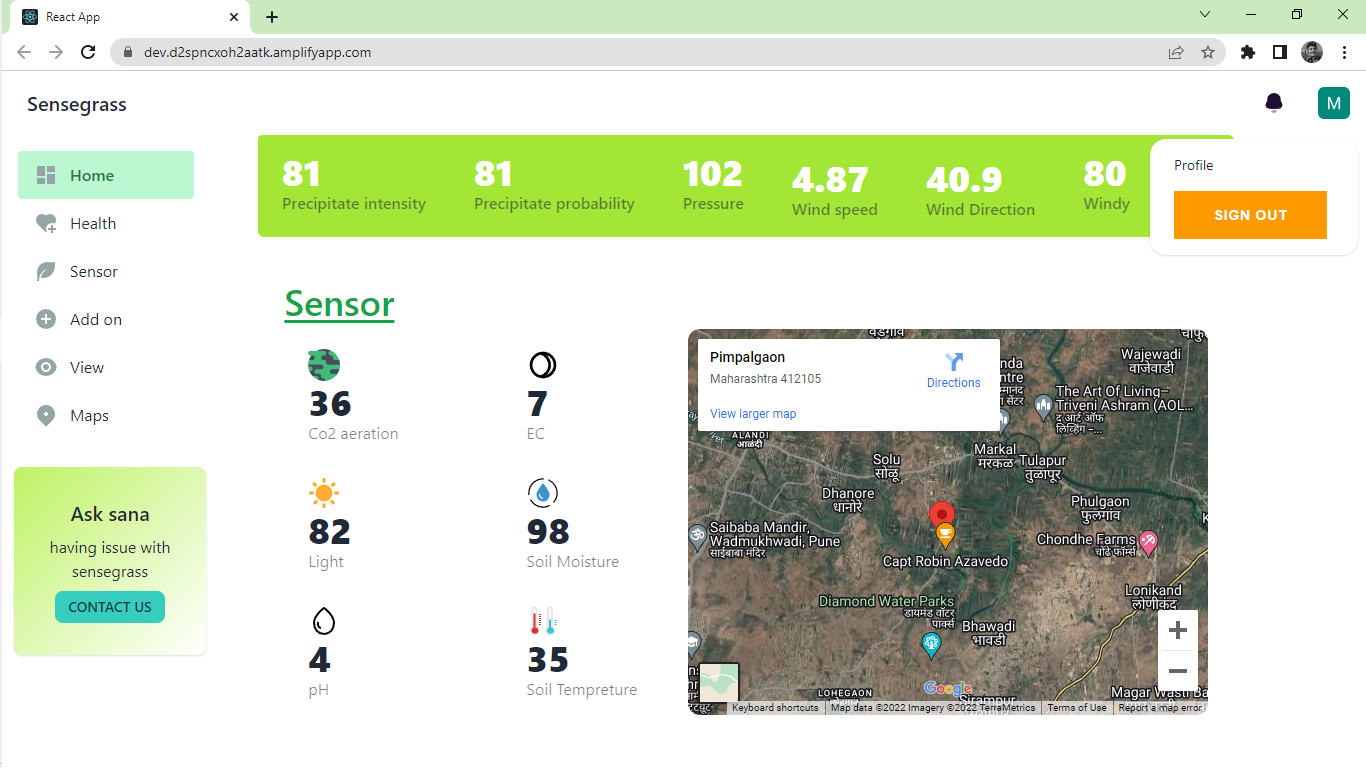The image size is (1366, 768).
Task: Click the red location pin on map
Action: click(x=942, y=514)
